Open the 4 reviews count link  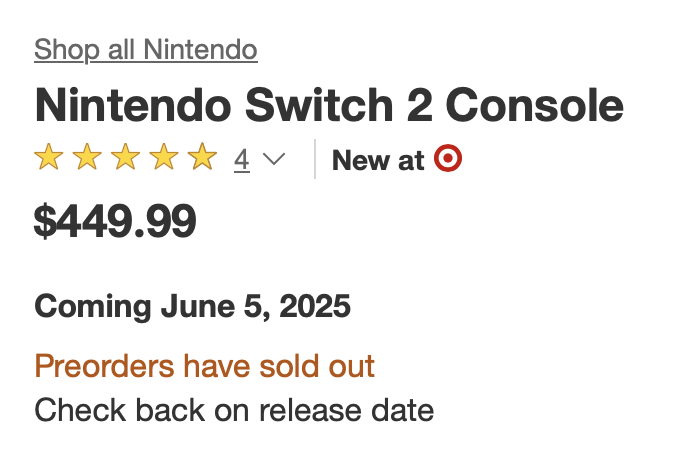coord(242,159)
